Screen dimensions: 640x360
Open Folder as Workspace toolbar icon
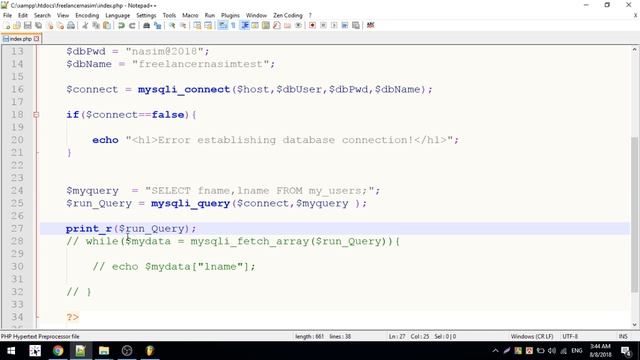tap(287, 25)
